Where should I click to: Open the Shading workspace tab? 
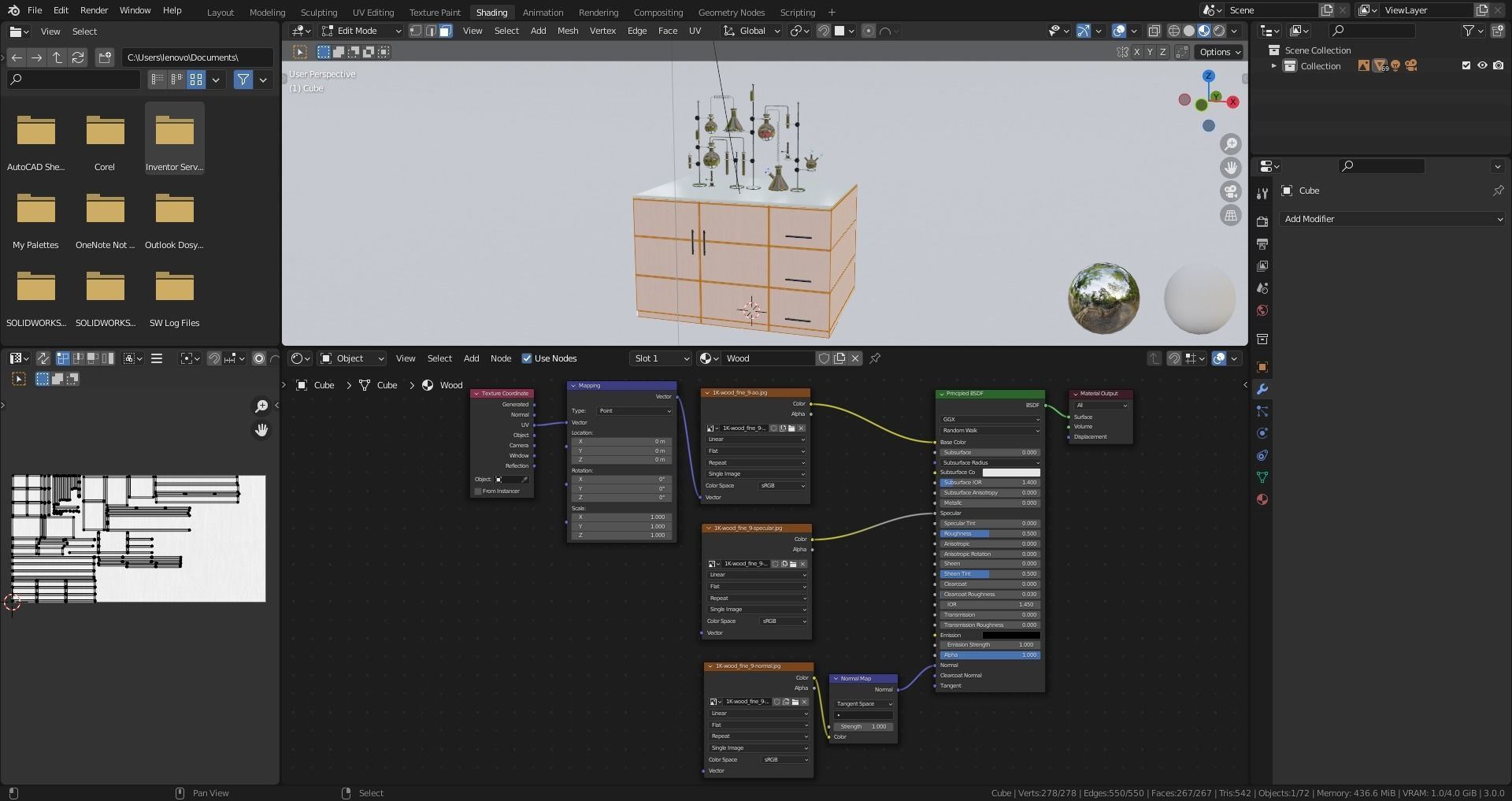coord(491,13)
